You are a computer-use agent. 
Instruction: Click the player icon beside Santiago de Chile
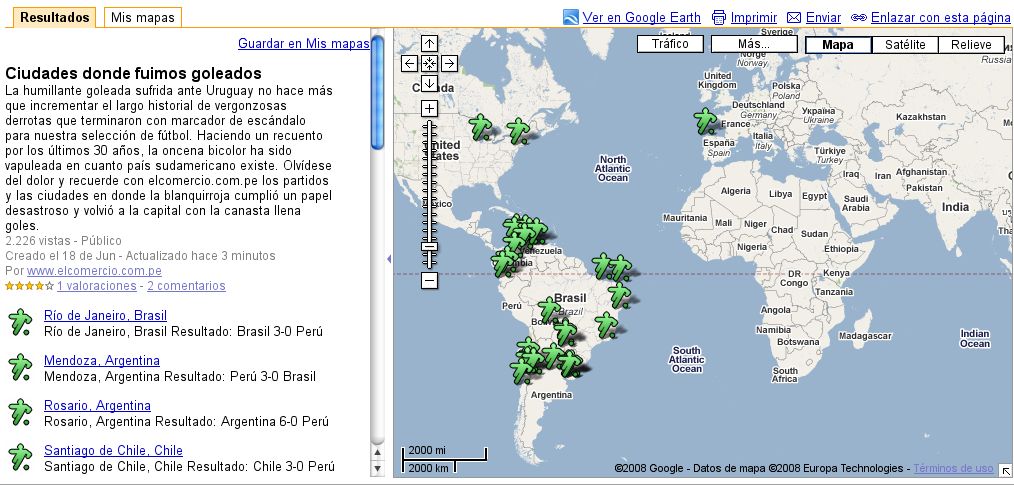point(21,457)
